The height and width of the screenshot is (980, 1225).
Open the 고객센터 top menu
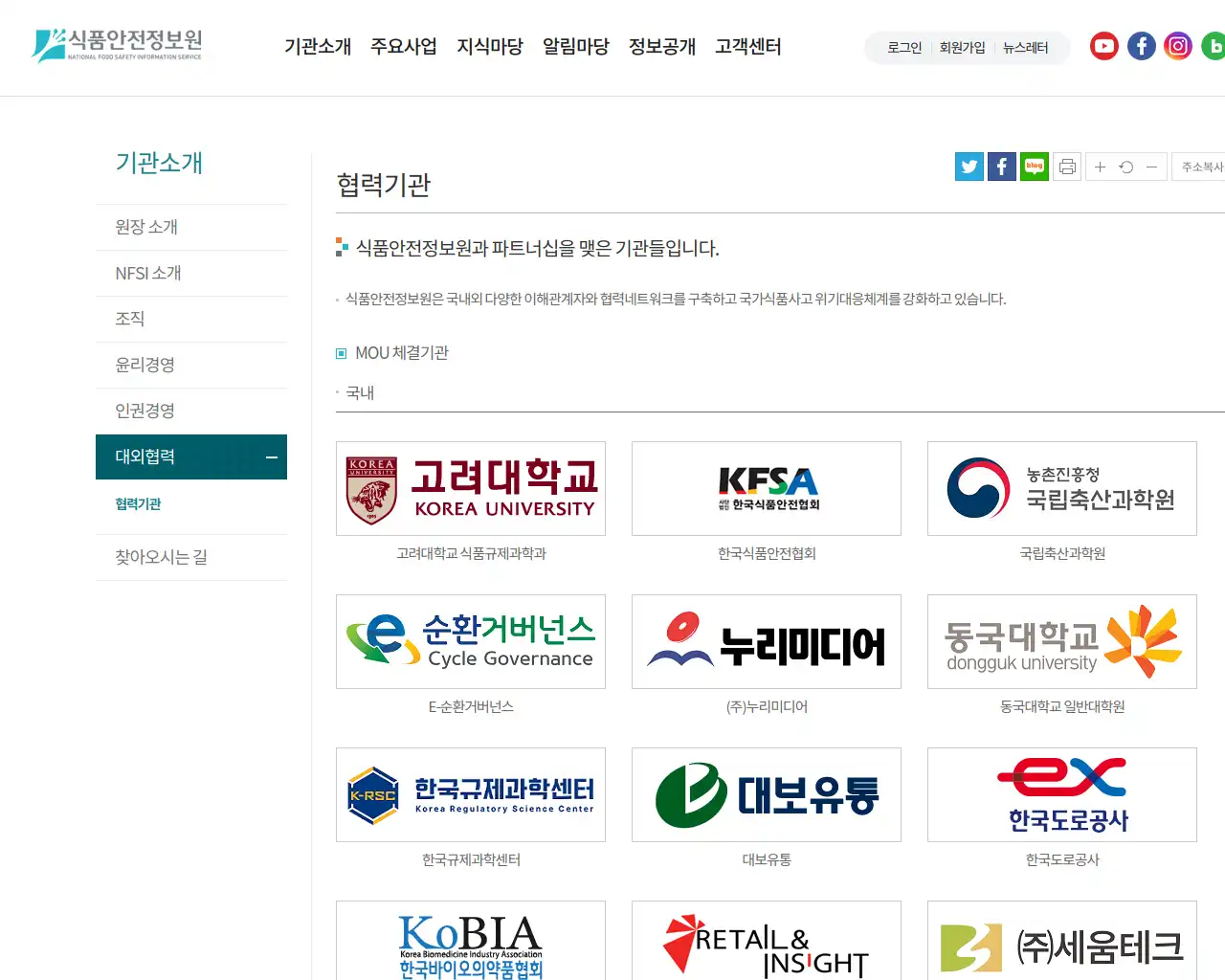(748, 46)
